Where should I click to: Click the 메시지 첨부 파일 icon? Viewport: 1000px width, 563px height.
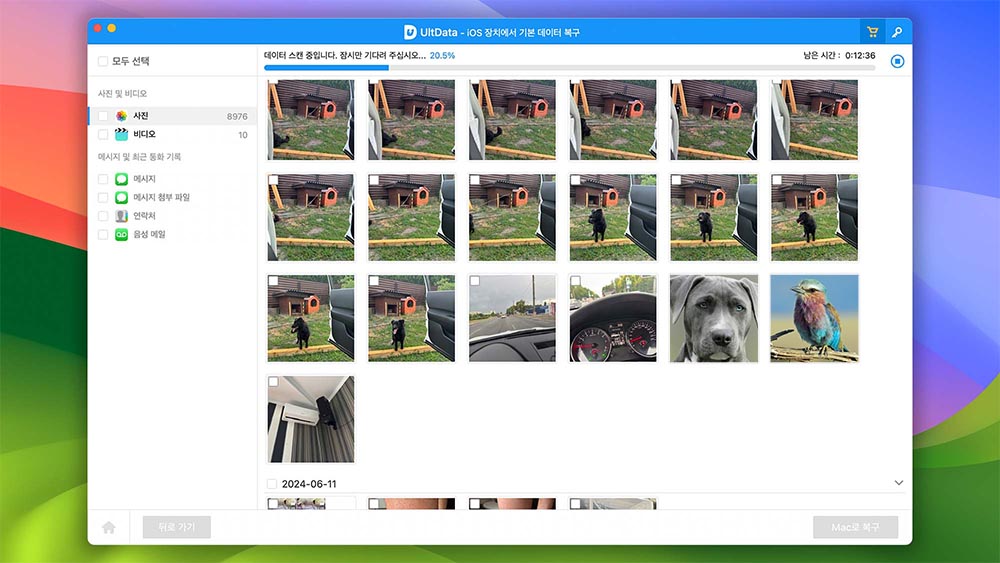click(121, 198)
